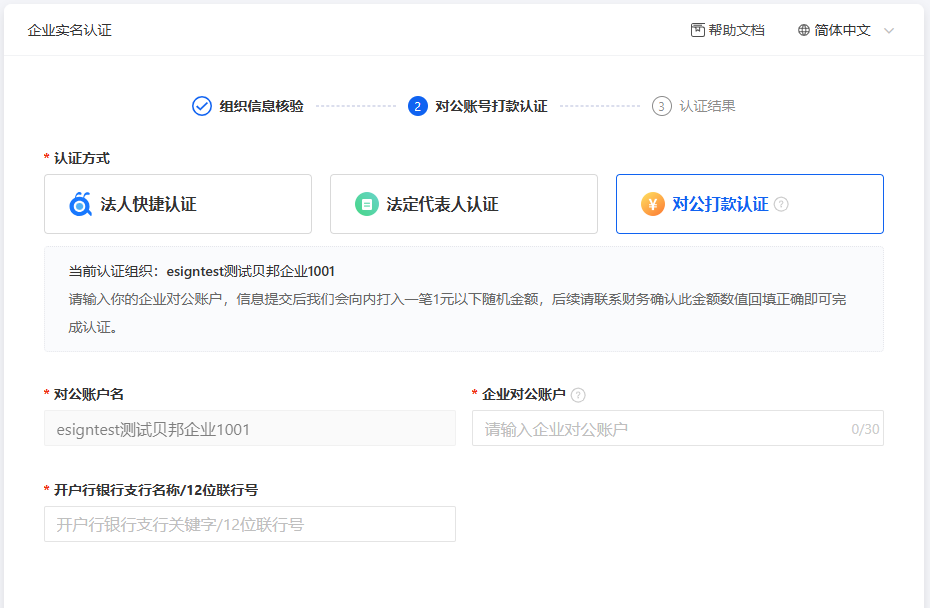Choose the 法人快捷认证 verification option
The height and width of the screenshot is (608, 930).
click(178, 204)
